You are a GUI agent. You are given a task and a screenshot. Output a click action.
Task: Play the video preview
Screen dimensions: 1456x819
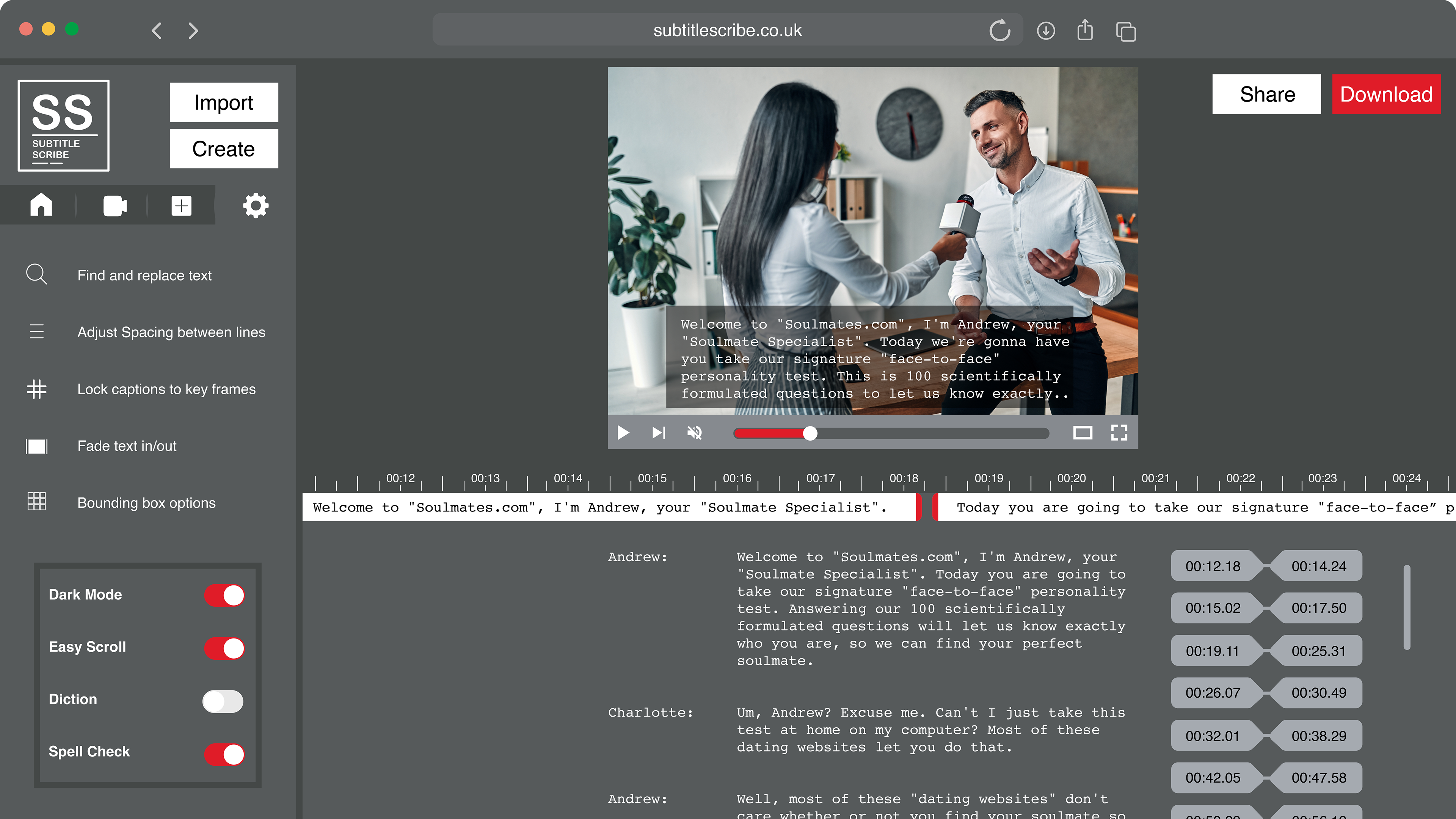click(623, 433)
